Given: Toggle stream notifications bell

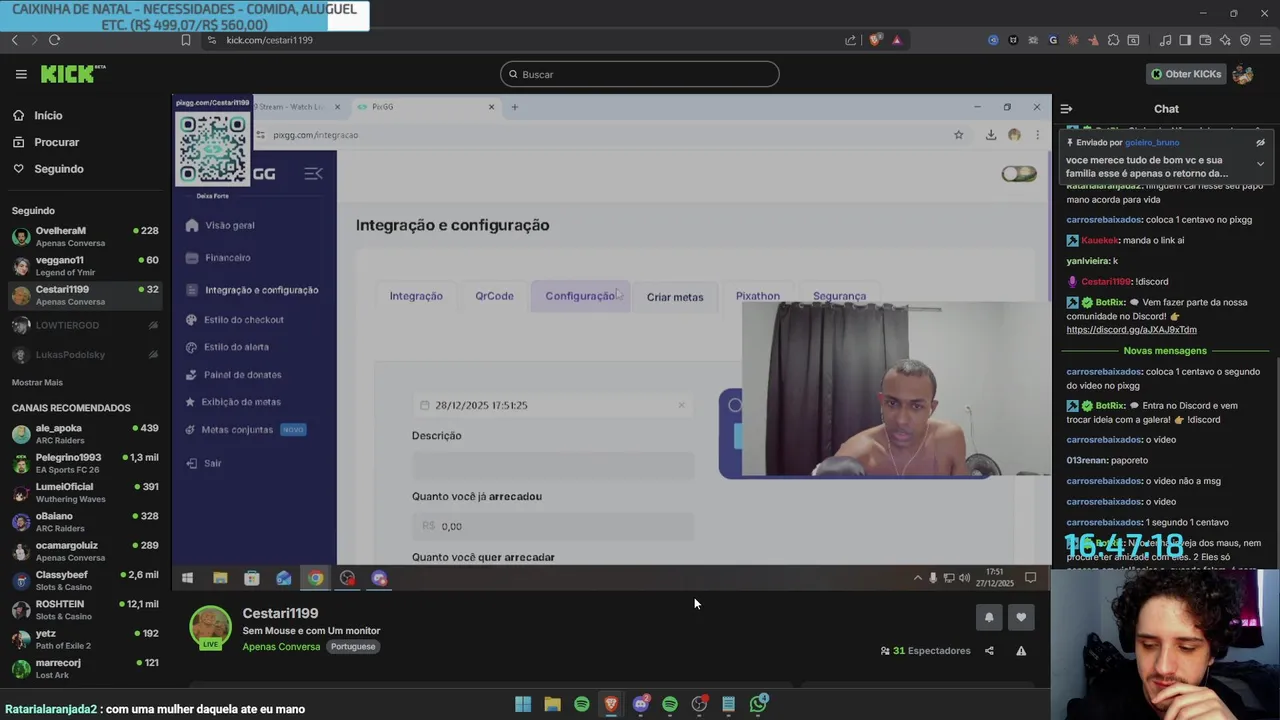Looking at the screenshot, I should 989,617.
